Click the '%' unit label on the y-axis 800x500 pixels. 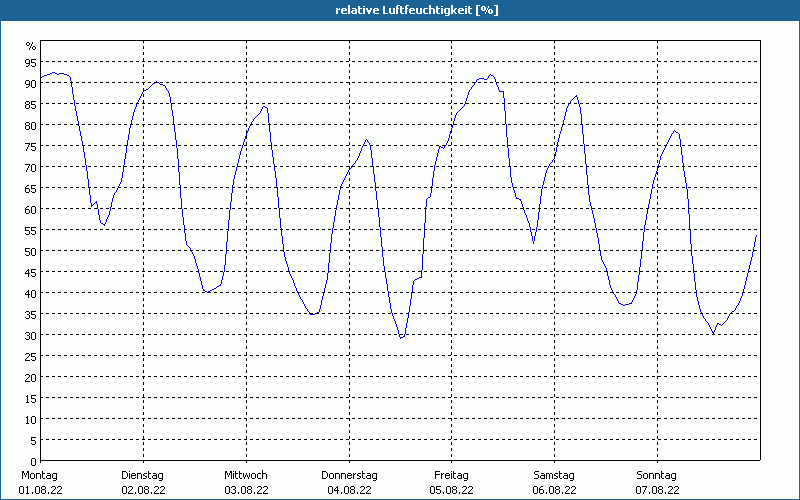coord(31,46)
